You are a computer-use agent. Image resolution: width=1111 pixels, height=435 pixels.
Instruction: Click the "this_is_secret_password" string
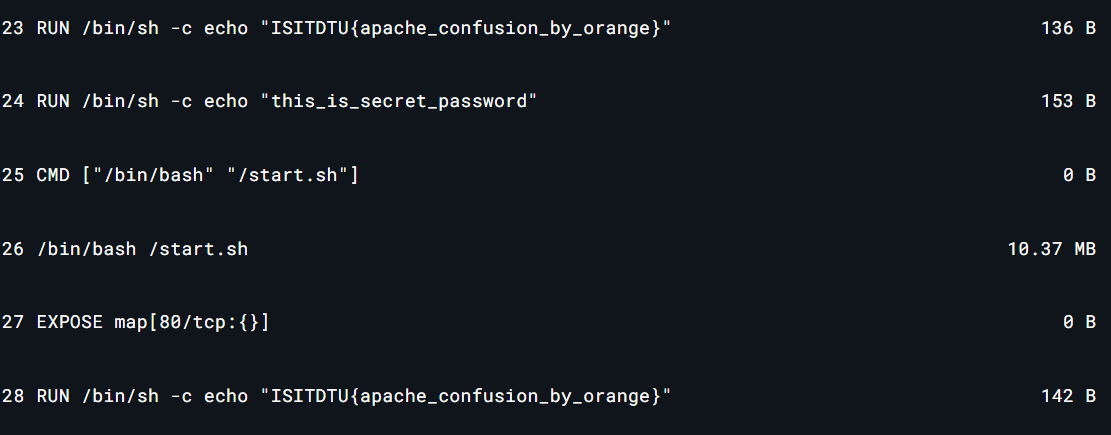point(399,101)
